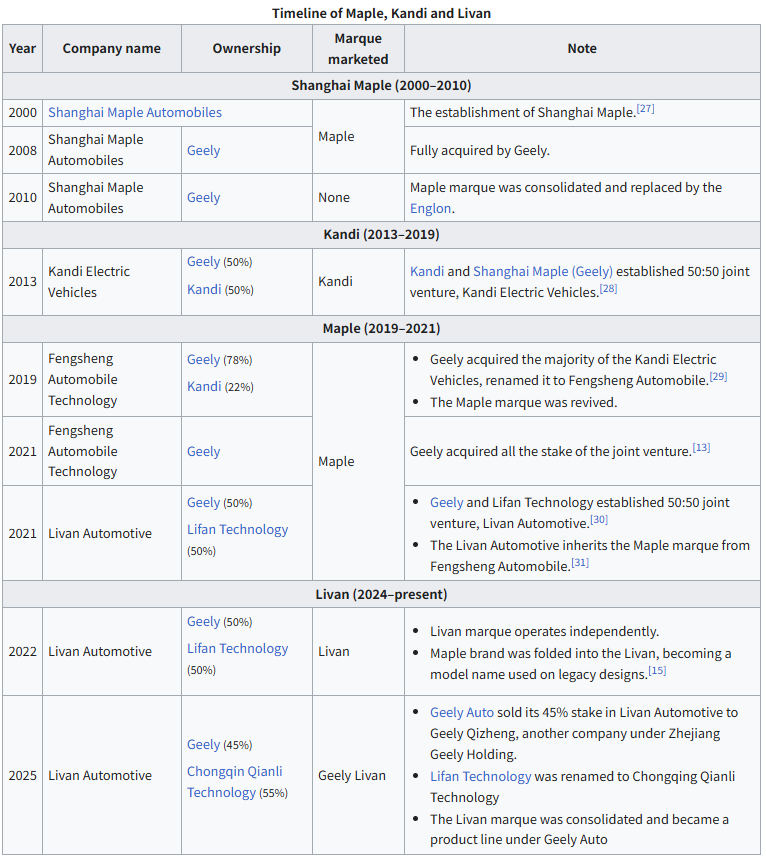Open Kandi link in the 2013 note
Viewport: 766px width, 861px height.
(x=427, y=271)
